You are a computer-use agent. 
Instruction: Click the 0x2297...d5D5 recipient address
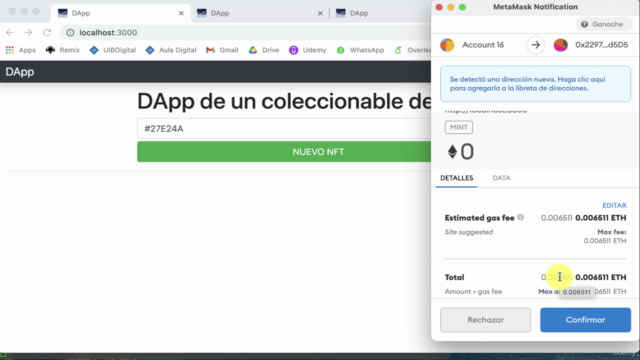coord(602,45)
